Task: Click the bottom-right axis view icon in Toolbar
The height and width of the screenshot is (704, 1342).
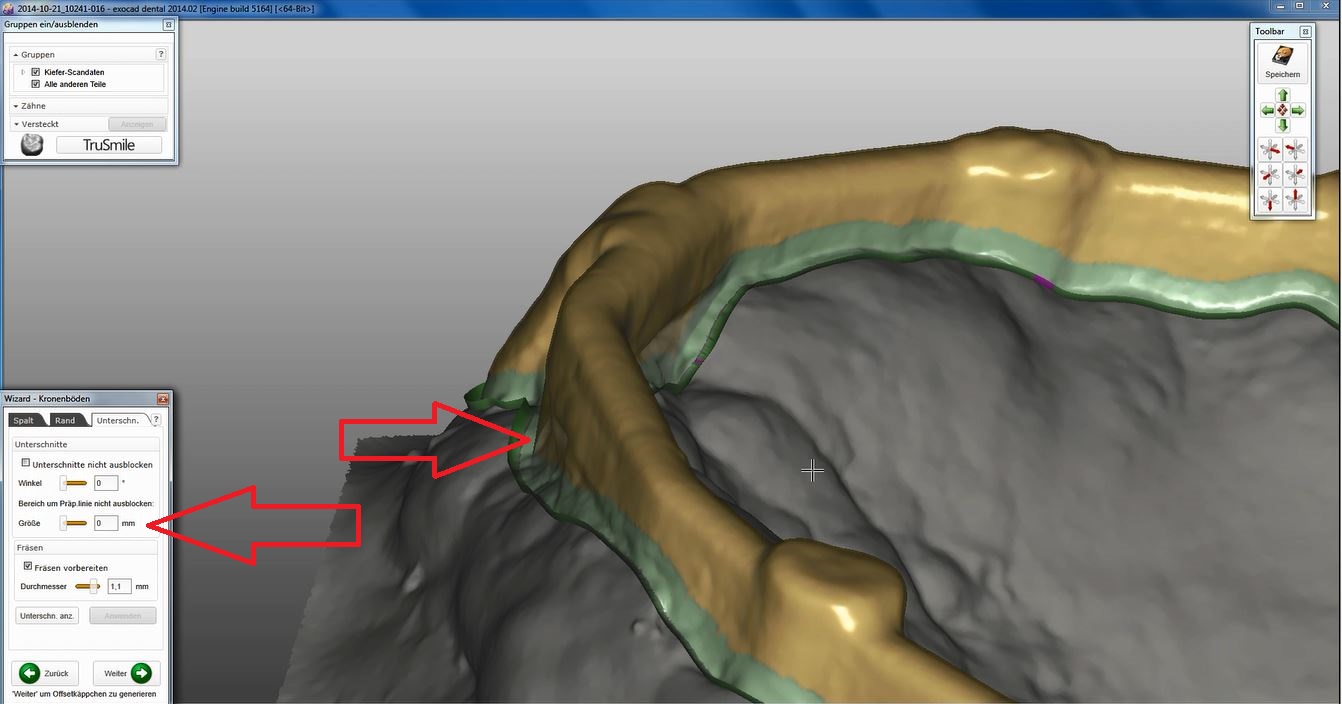Action: coord(1295,200)
